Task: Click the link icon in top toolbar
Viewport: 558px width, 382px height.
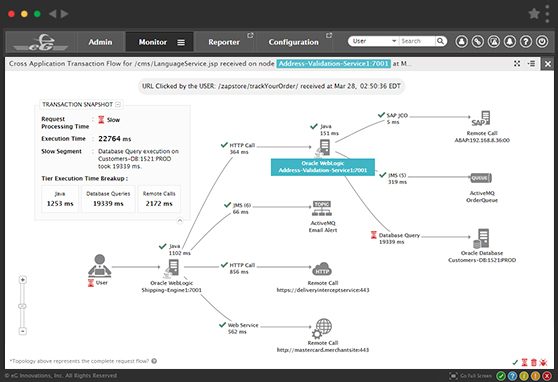Action: 478,42
